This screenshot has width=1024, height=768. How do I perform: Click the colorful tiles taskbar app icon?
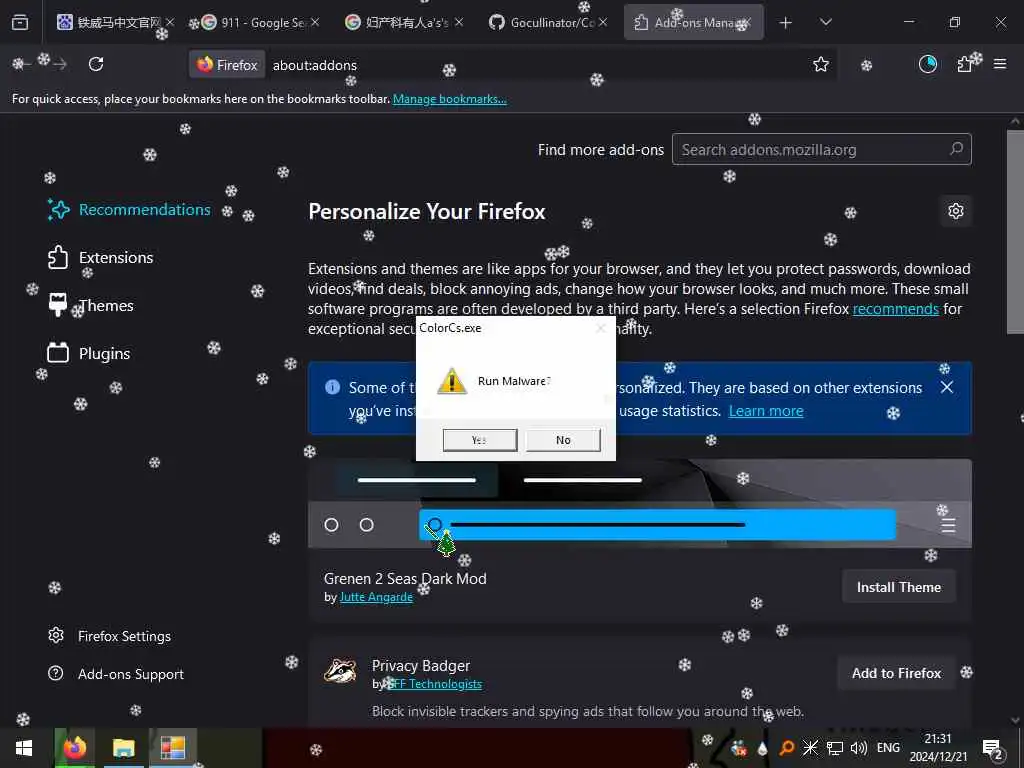(173, 748)
